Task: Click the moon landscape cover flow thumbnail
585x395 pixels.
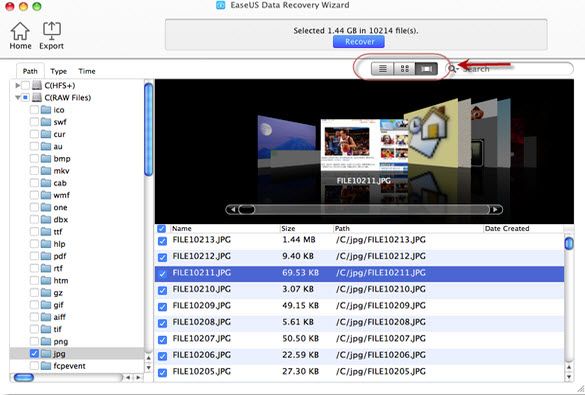Action: point(287,141)
